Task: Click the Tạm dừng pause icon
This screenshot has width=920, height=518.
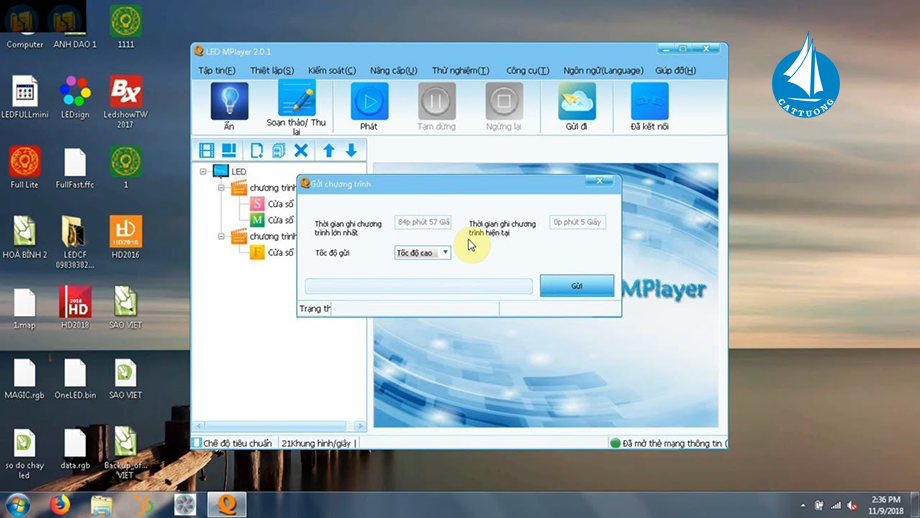Action: coord(437,101)
